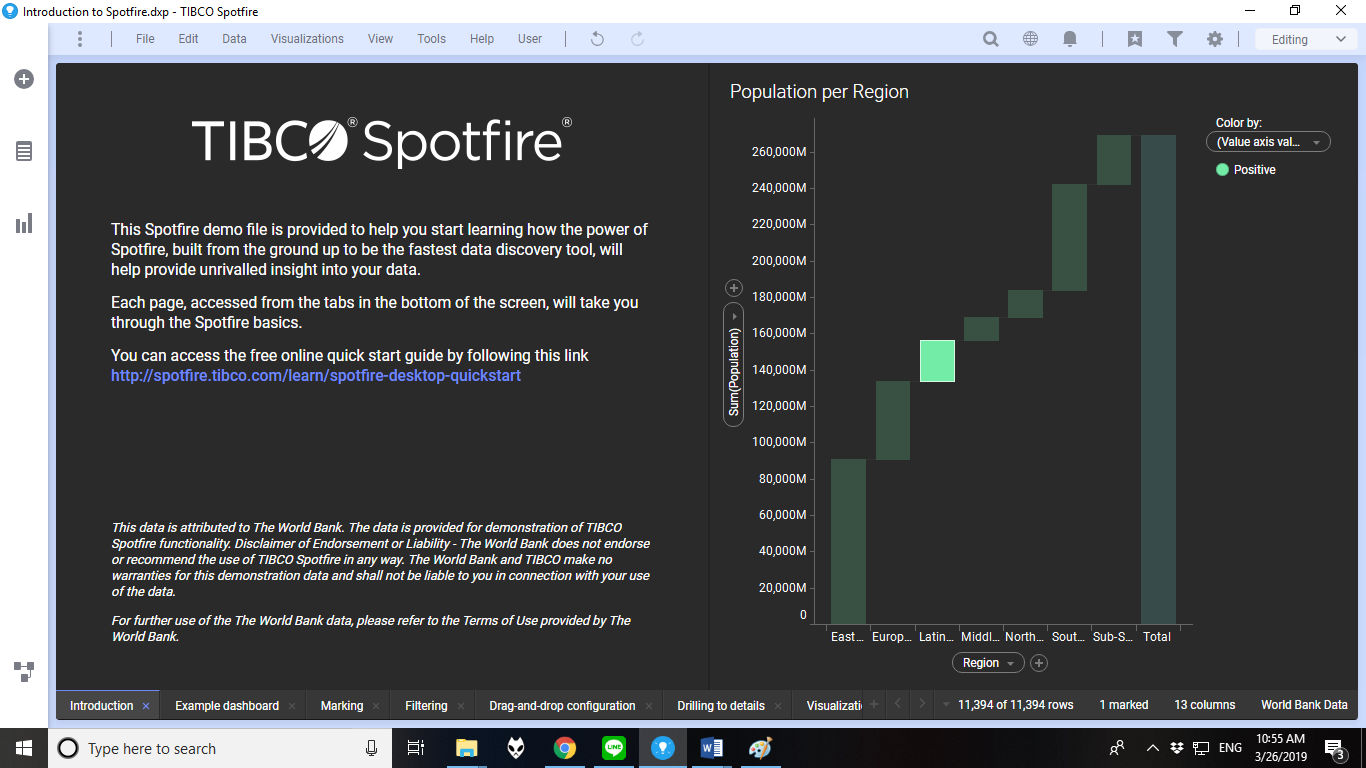This screenshot has width=1366, height=768.
Task: Open the Tools menu
Action: point(431,39)
